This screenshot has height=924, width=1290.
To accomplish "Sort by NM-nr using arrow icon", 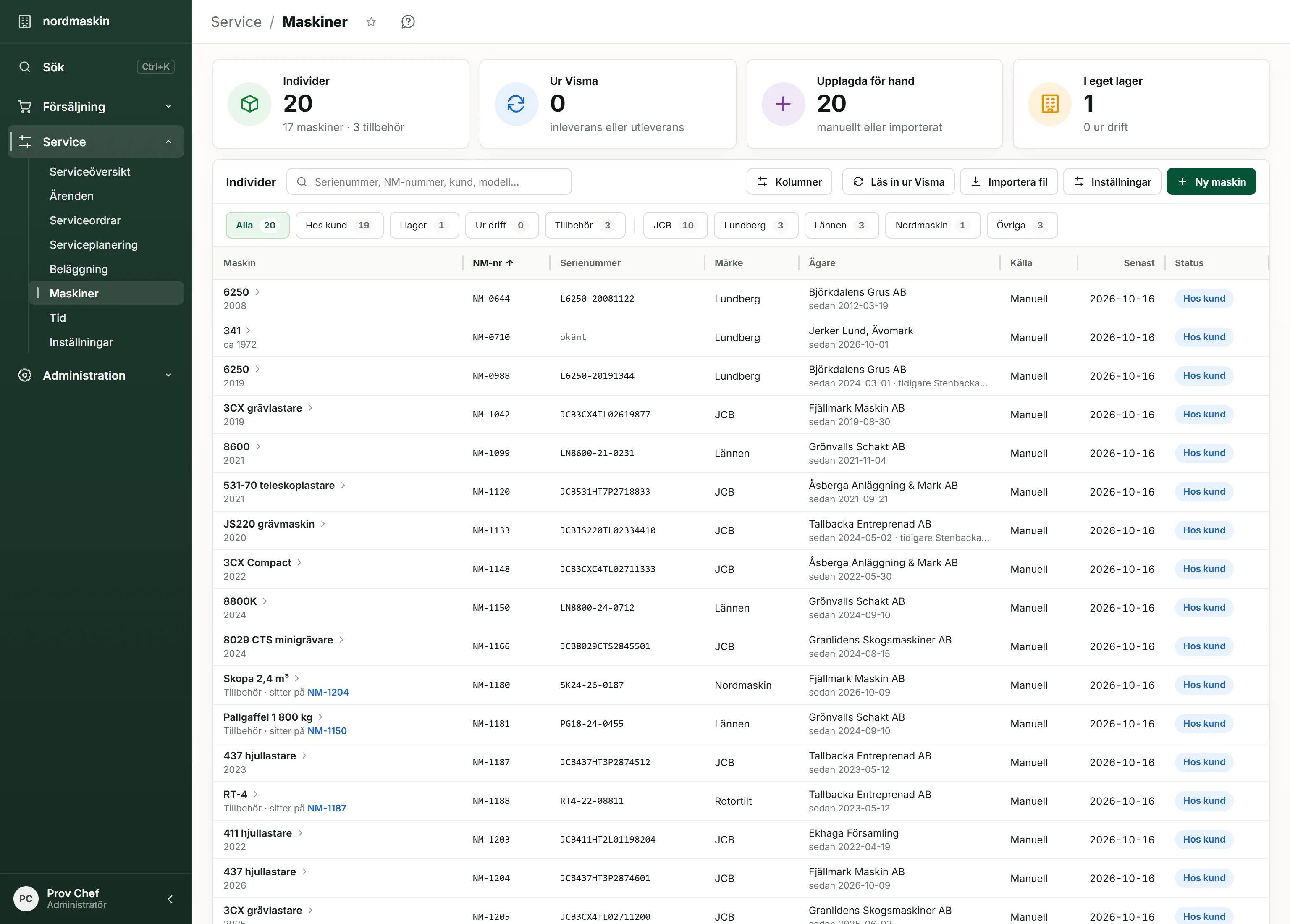I will tap(510, 263).
